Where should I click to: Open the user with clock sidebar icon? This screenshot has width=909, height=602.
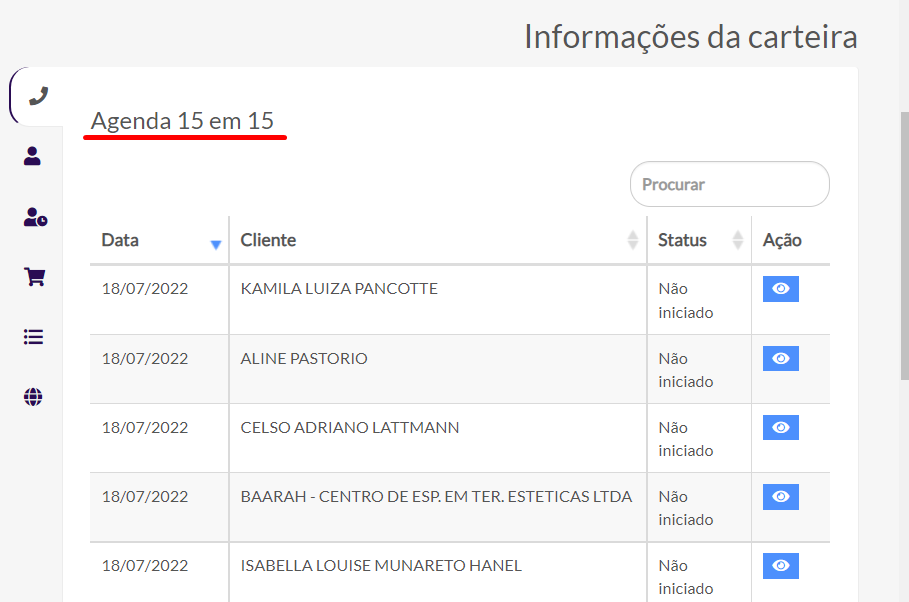35,217
